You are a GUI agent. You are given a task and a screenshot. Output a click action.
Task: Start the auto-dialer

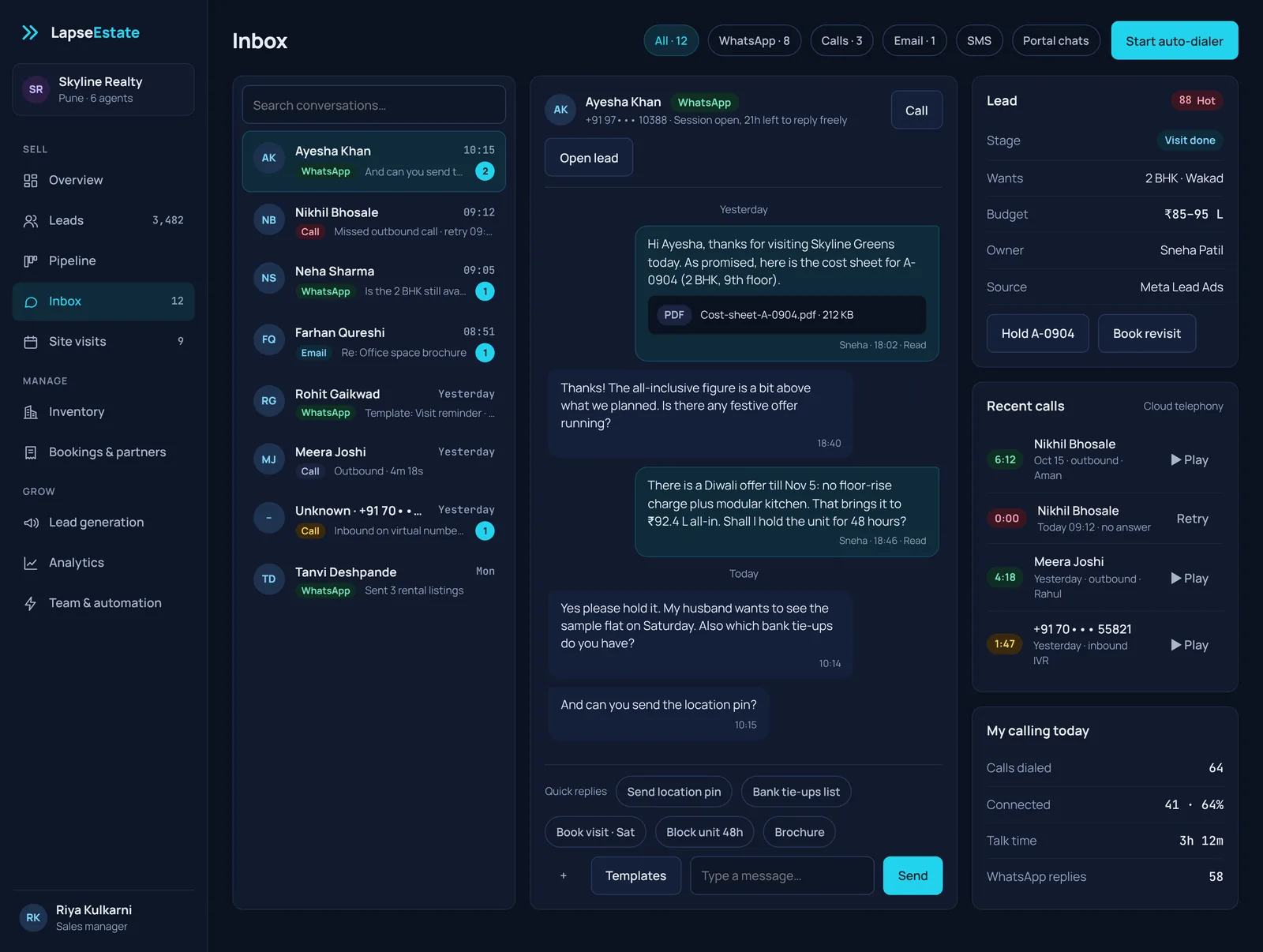coord(1174,40)
